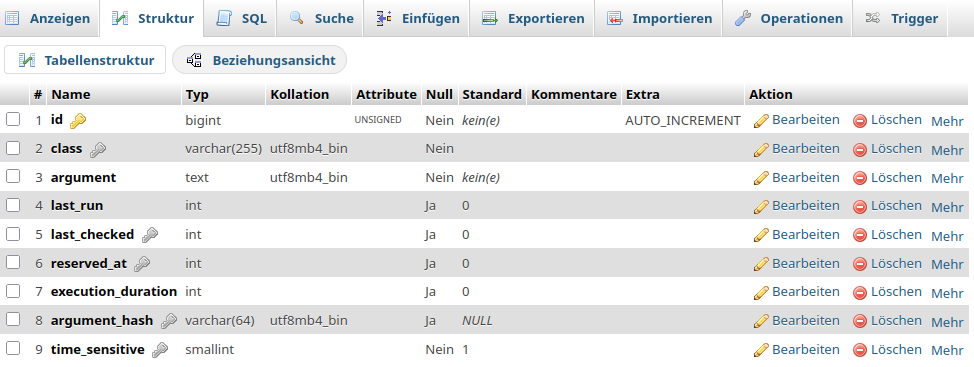This screenshot has width=974, height=367.
Task: Open the Mehr options for the last_checked column
Action: tap(947, 236)
